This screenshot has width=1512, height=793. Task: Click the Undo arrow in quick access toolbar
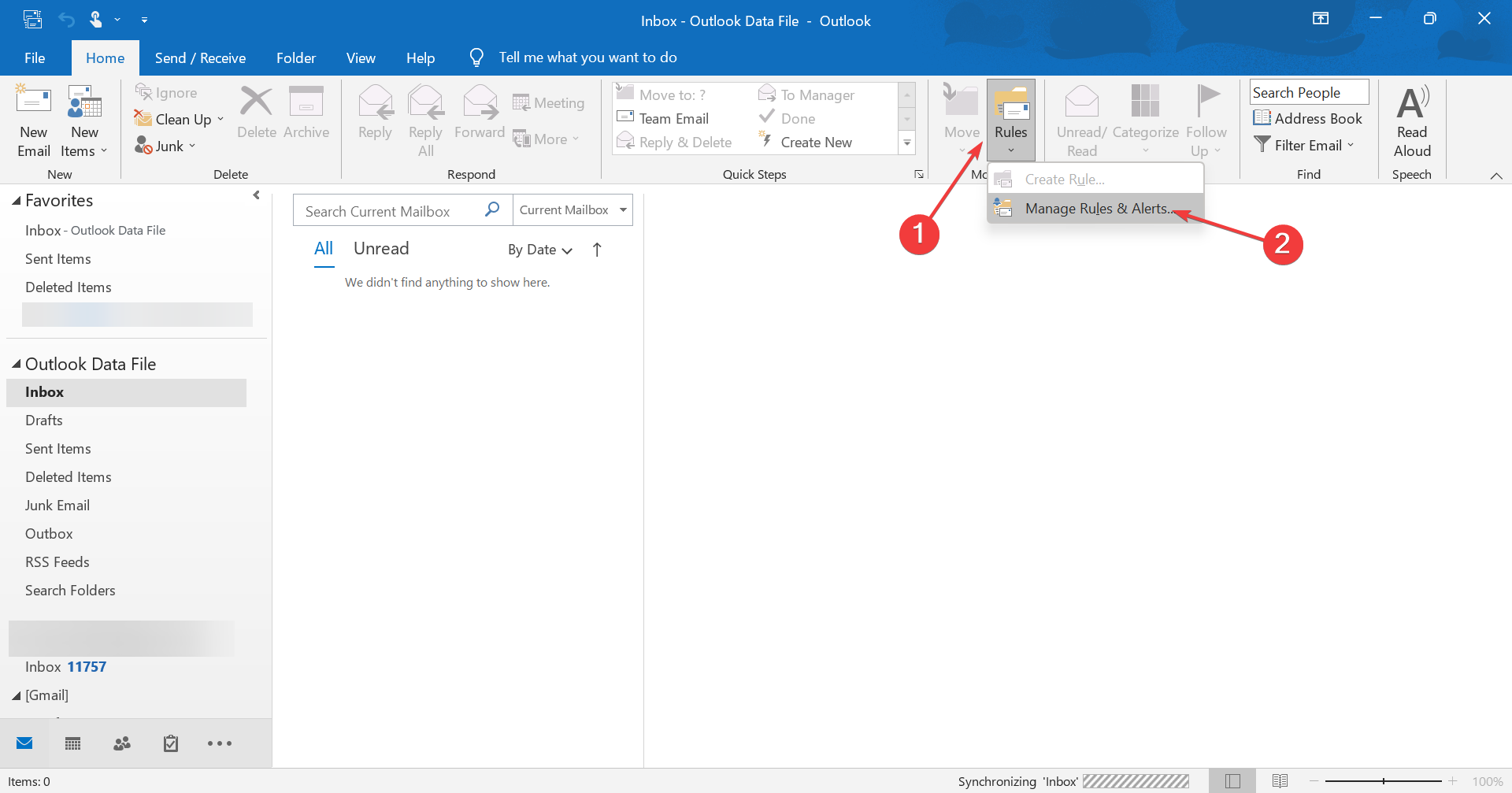click(x=66, y=20)
